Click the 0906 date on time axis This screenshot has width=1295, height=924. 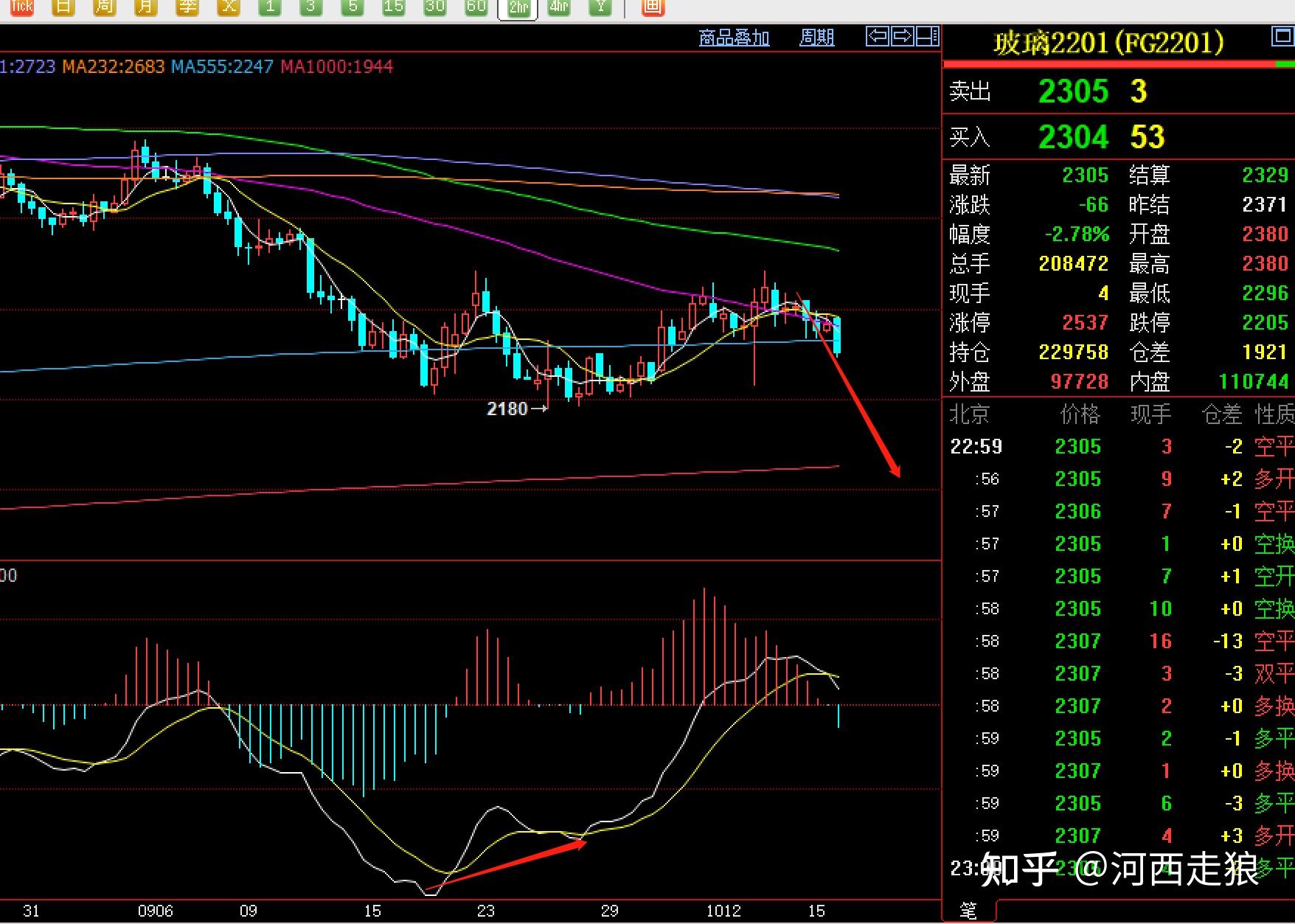pos(156,911)
